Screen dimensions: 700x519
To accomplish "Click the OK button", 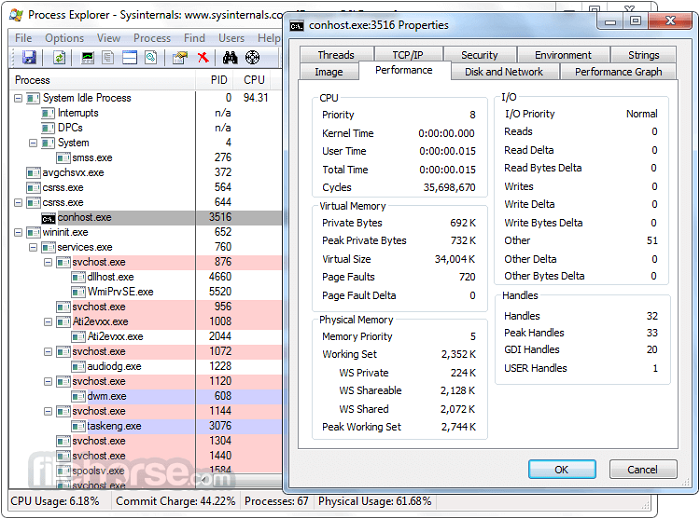I will (x=561, y=469).
